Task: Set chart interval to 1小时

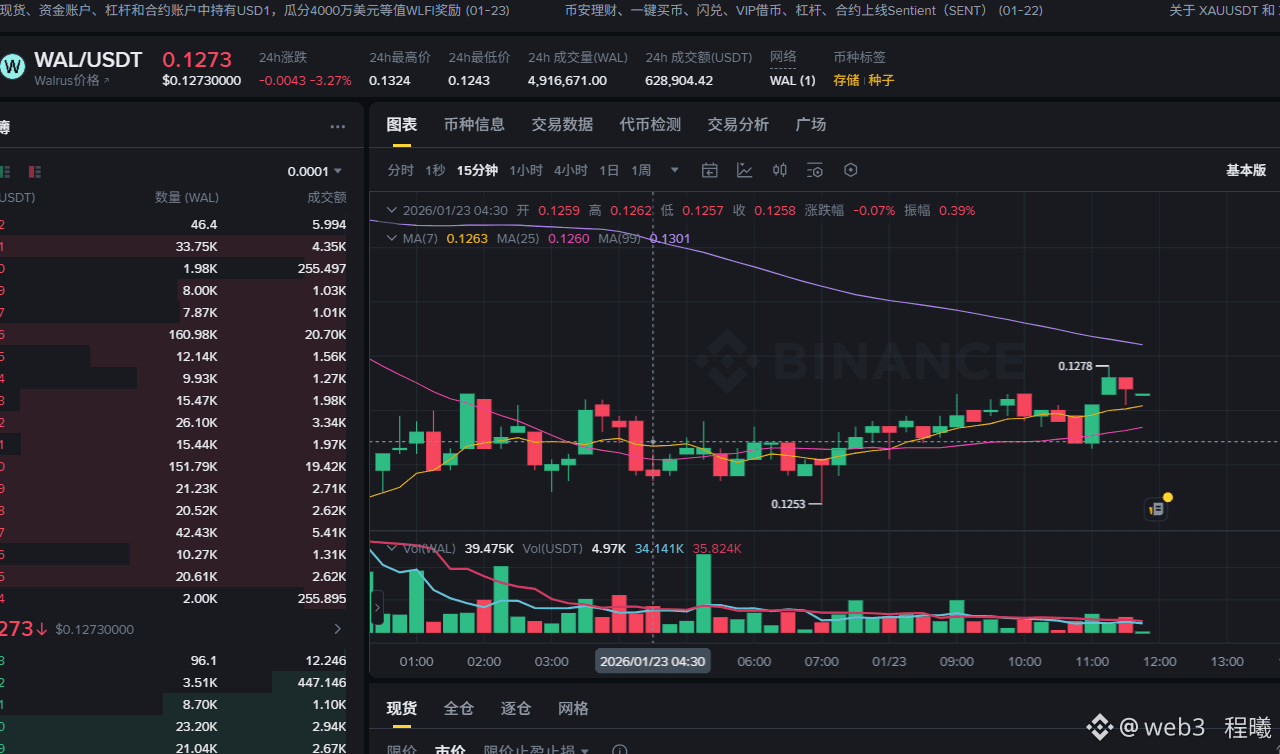Action: pos(526,170)
